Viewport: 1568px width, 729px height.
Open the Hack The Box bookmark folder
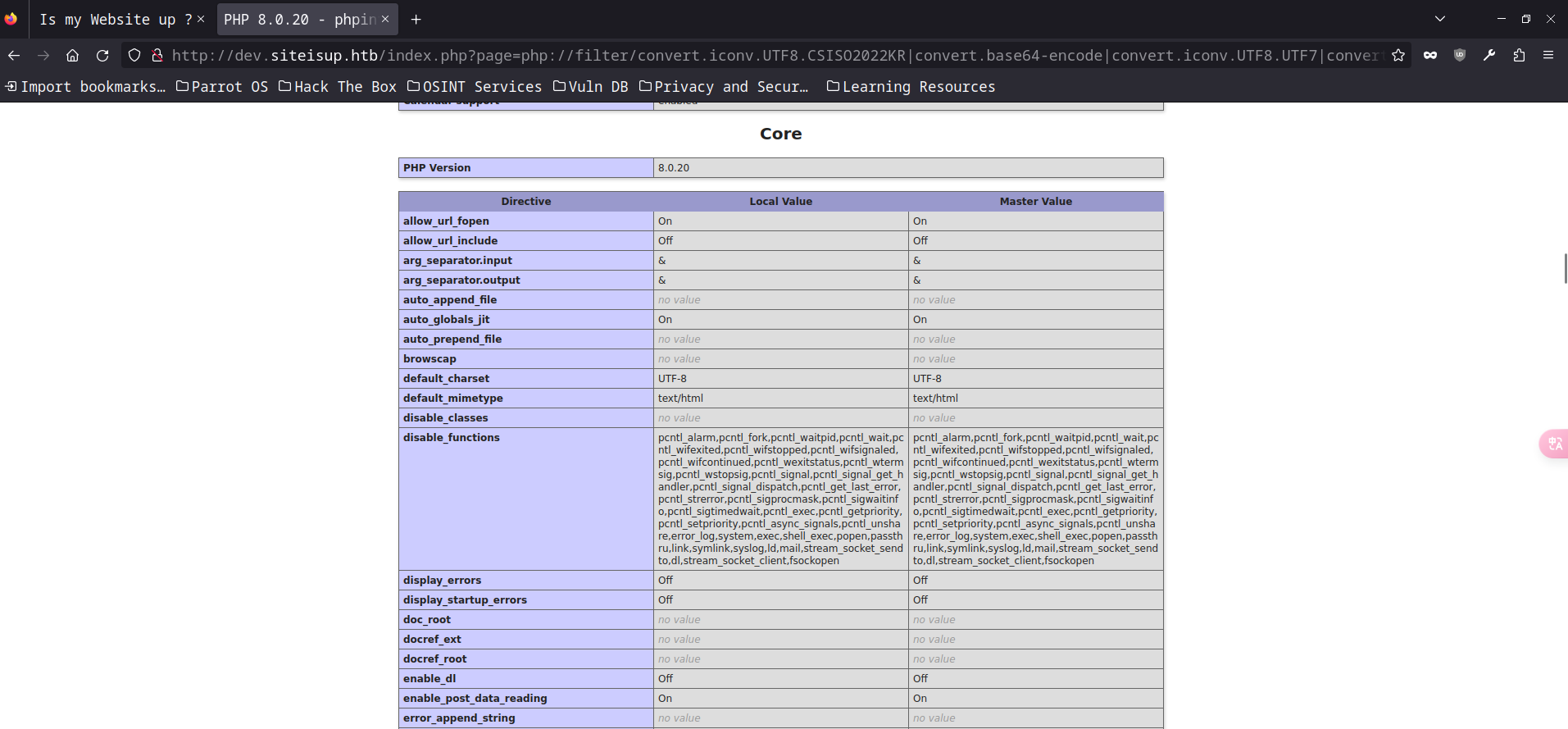coord(338,86)
